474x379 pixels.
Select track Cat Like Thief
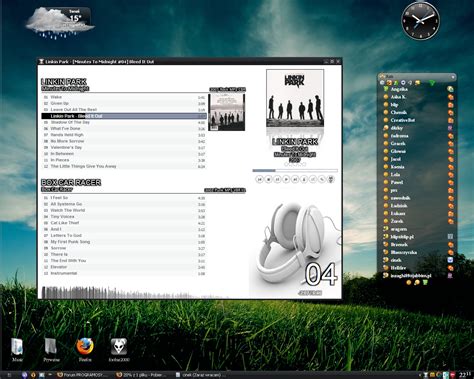[124, 223]
